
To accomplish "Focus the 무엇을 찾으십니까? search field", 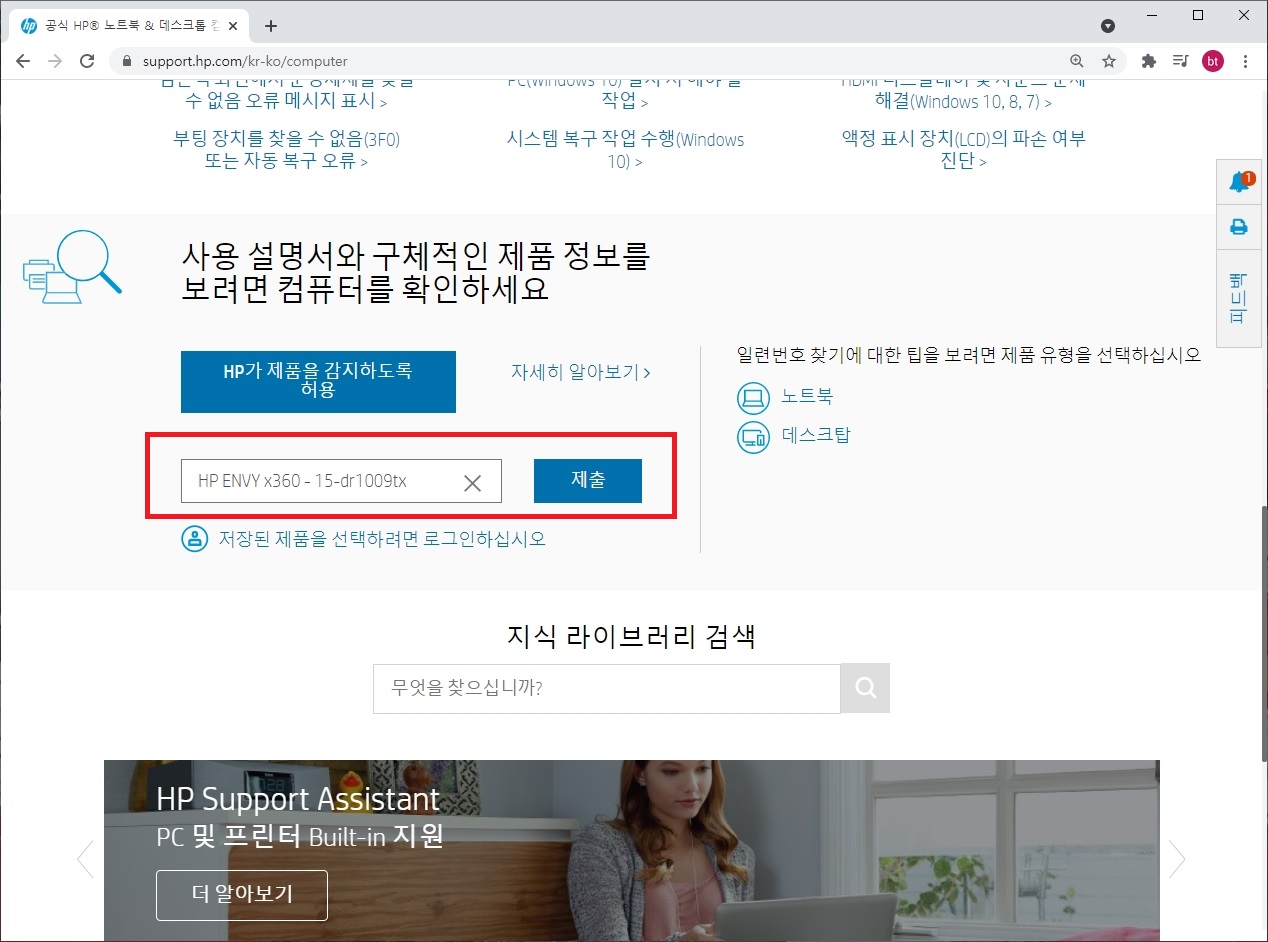I will tap(607, 688).
